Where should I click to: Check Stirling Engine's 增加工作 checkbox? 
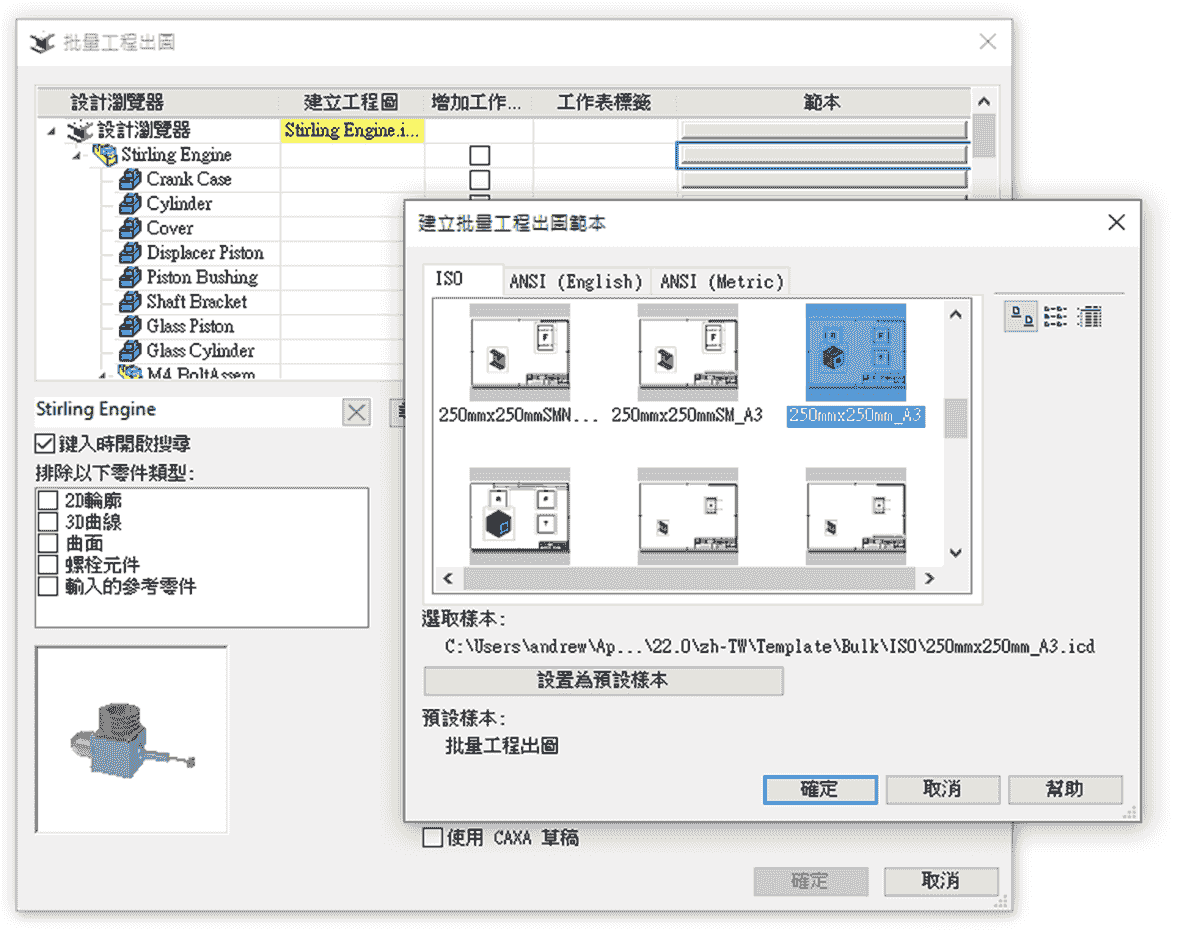(479, 155)
